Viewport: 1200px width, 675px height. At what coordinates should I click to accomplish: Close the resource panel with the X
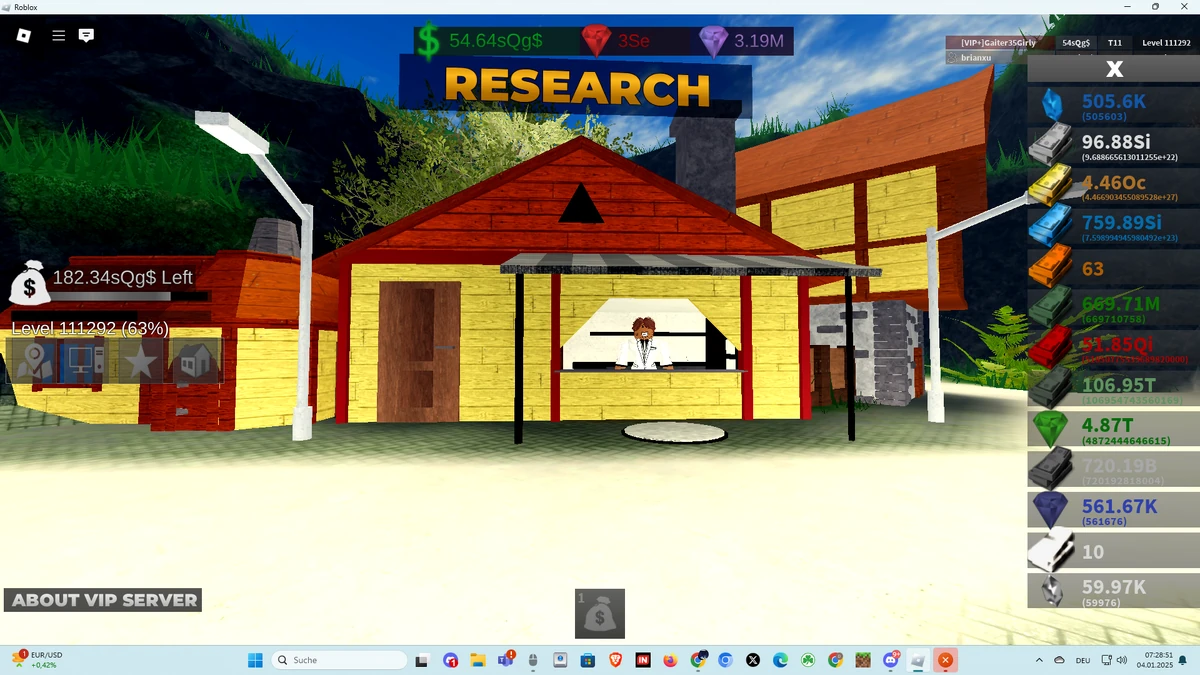click(x=1113, y=68)
